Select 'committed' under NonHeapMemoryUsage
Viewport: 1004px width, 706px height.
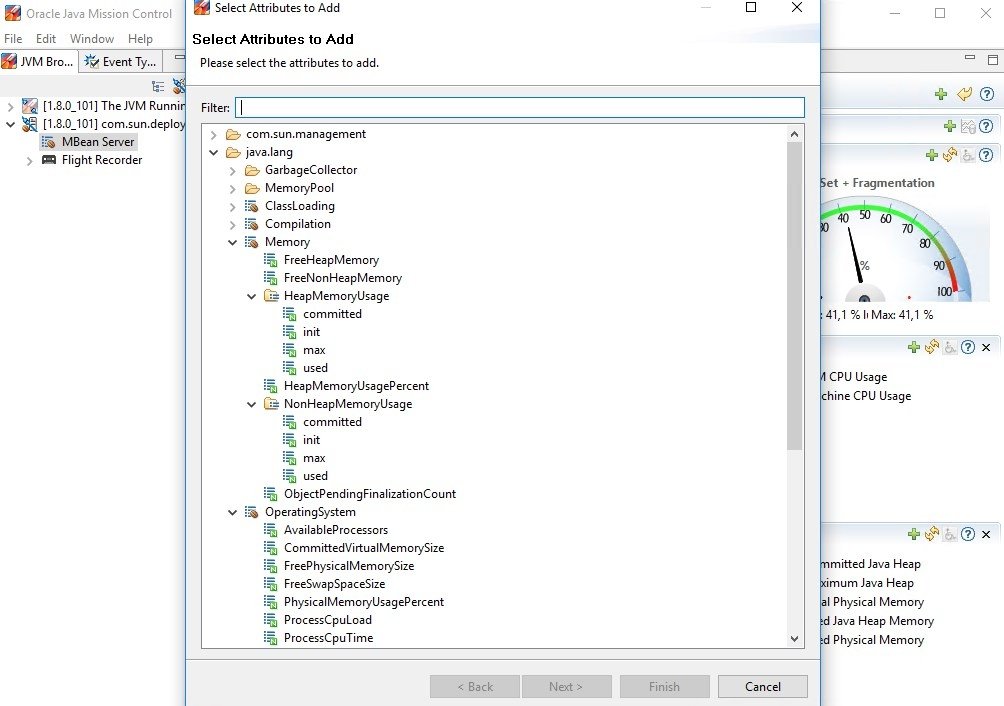tap(332, 422)
